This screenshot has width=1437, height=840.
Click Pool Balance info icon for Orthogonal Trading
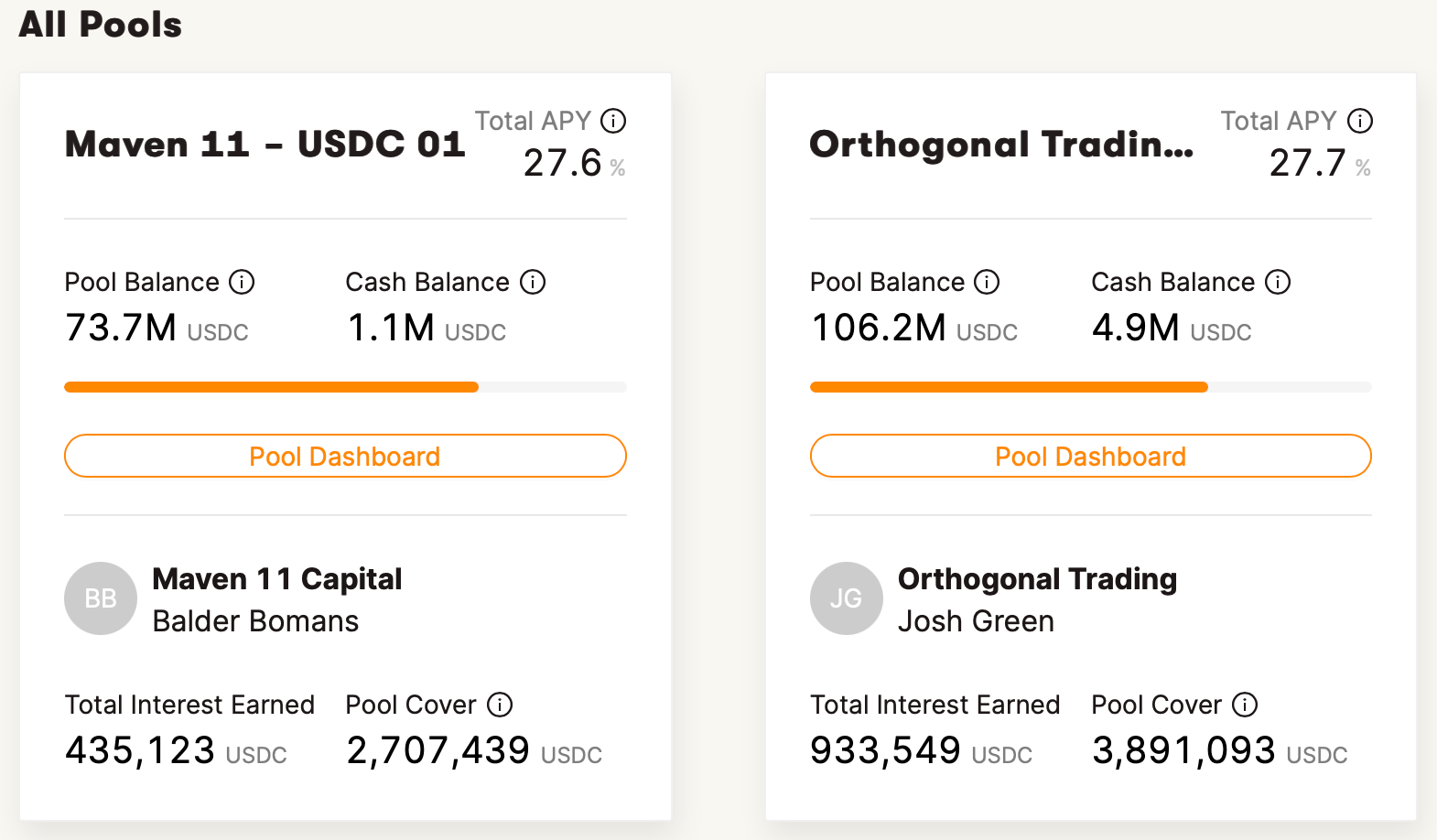point(987,282)
